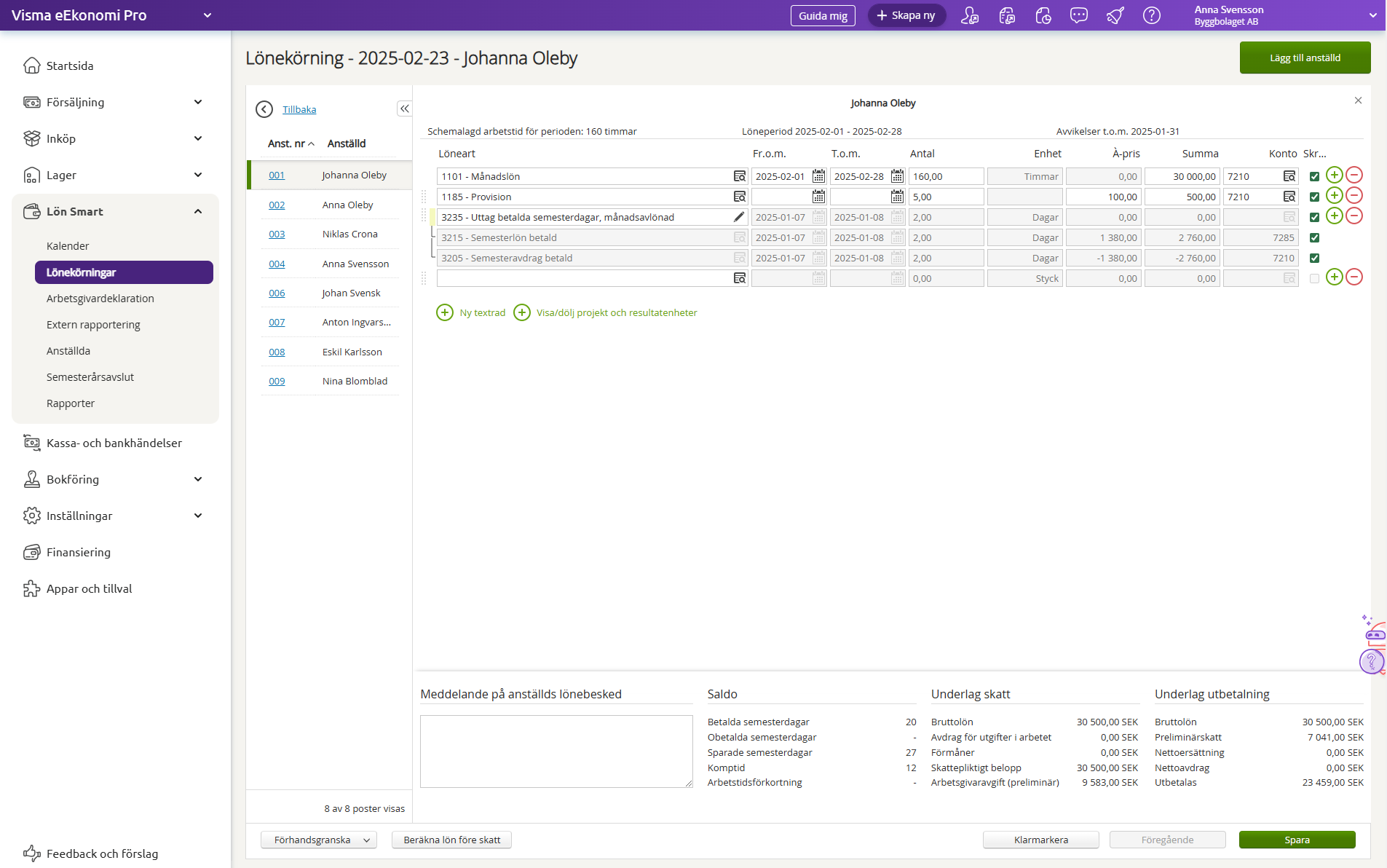Remove the 1185 Provision row

click(1354, 195)
